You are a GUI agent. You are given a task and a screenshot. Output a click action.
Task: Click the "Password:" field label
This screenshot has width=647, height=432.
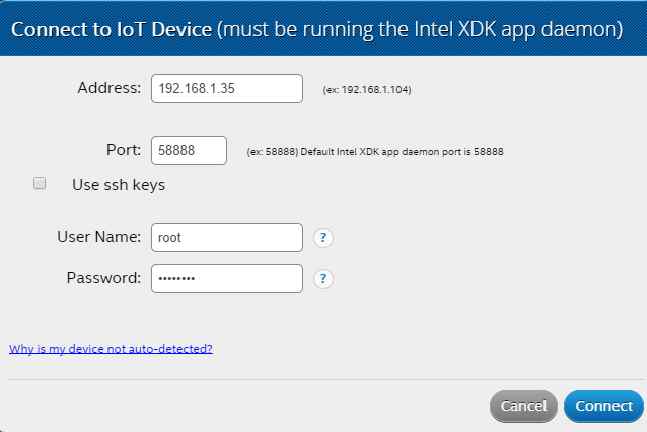[104, 278]
